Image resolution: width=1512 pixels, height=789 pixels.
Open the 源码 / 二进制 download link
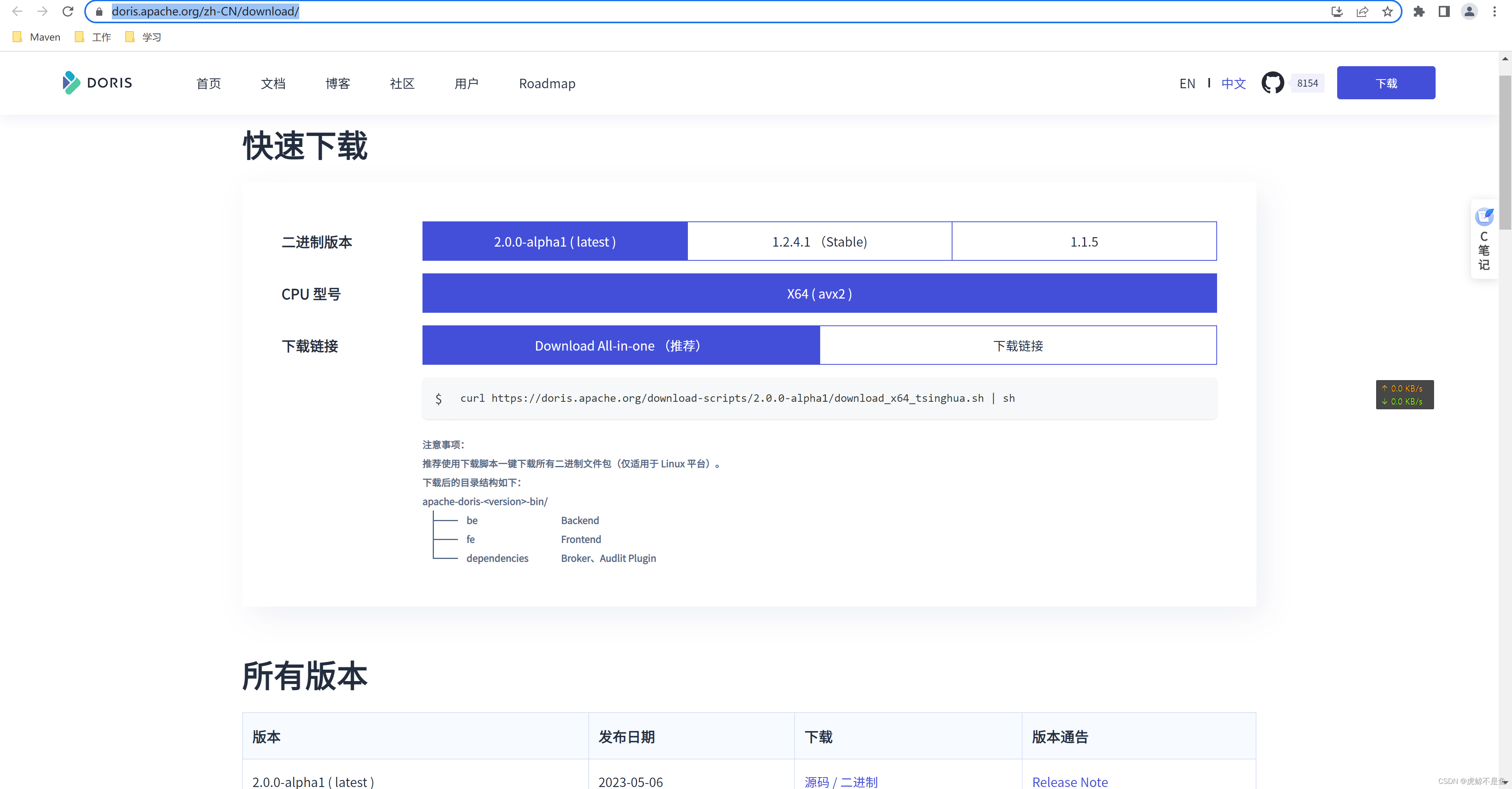click(x=841, y=782)
